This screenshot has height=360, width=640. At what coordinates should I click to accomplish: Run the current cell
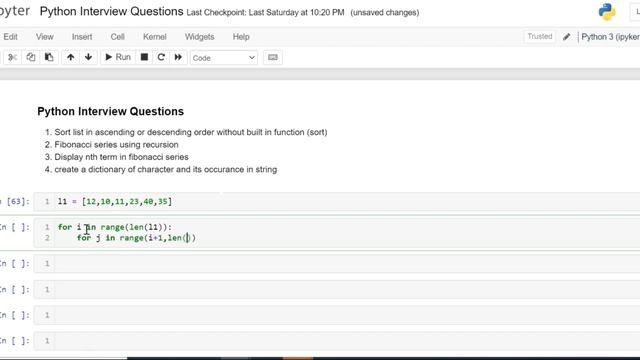click(x=118, y=58)
